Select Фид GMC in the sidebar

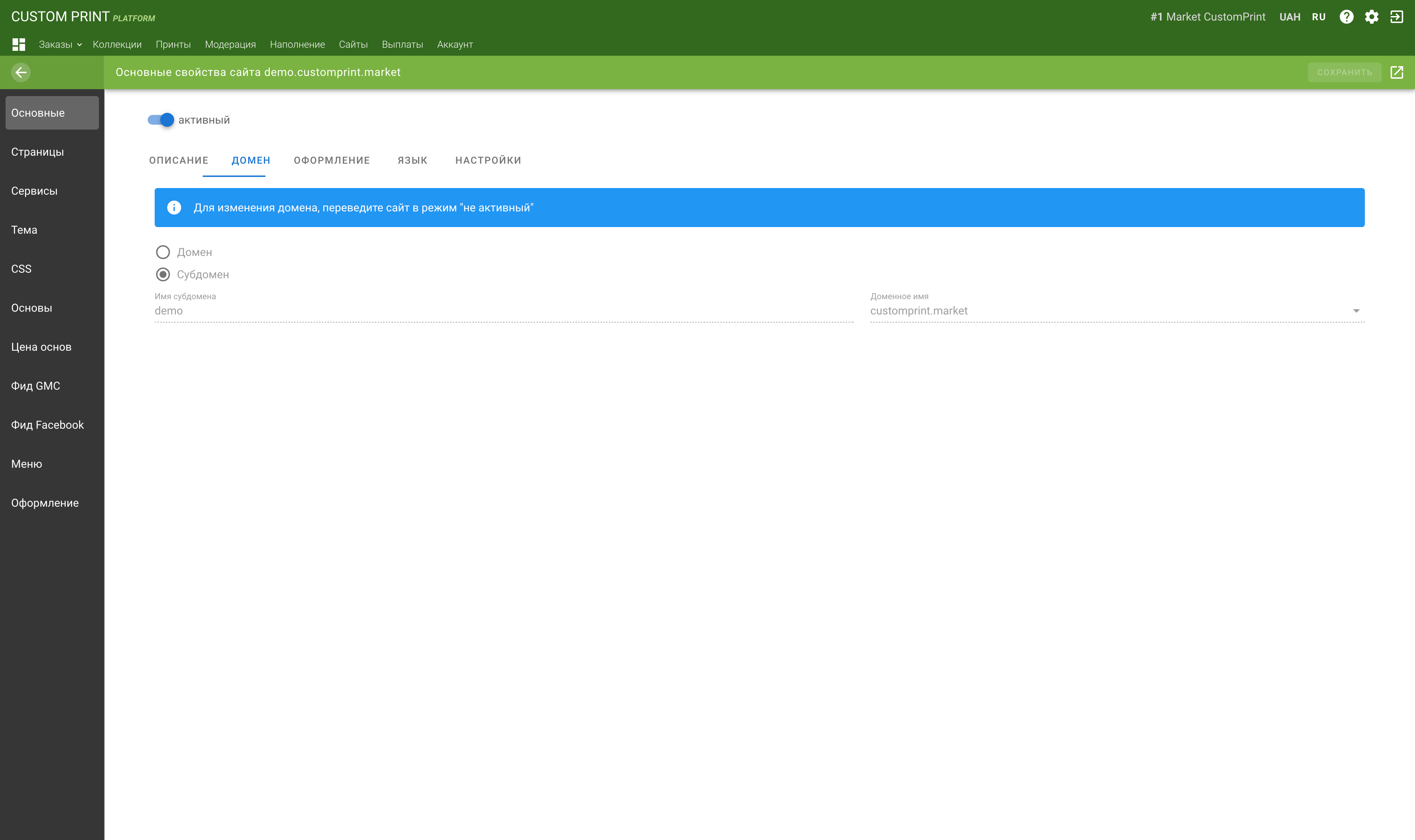[52, 386]
